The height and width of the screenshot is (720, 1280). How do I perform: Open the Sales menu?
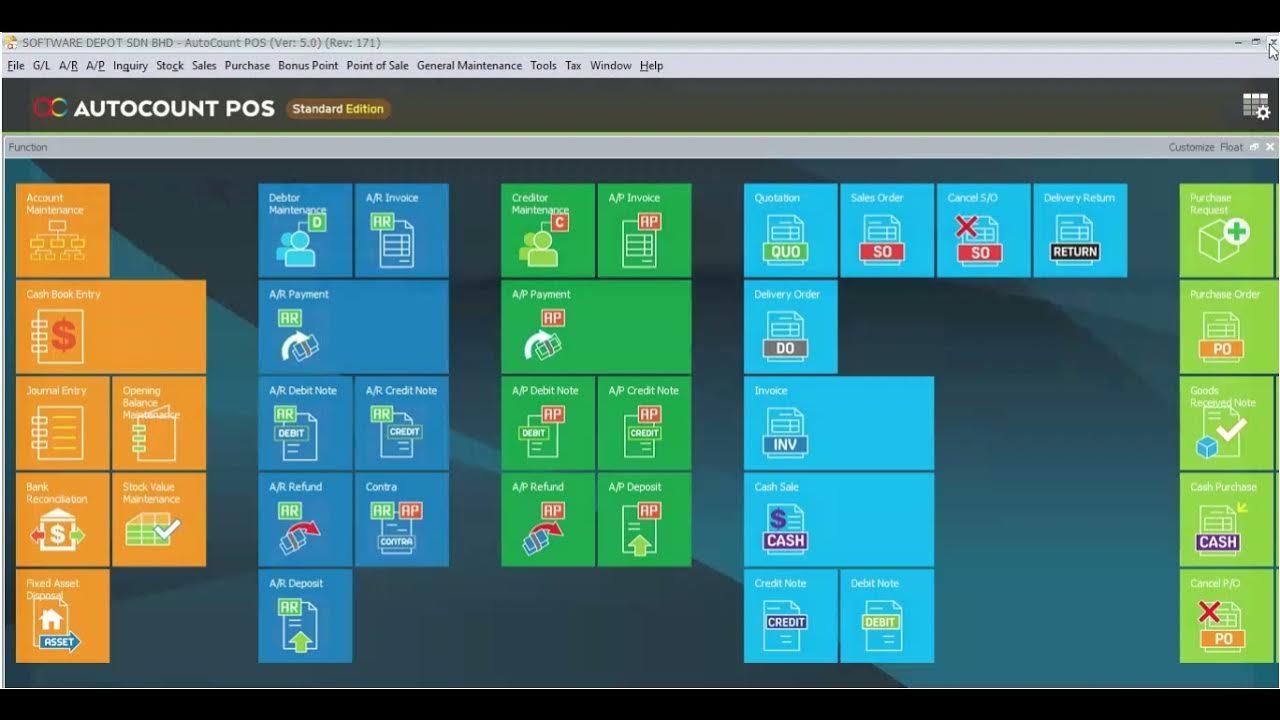point(204,65)
